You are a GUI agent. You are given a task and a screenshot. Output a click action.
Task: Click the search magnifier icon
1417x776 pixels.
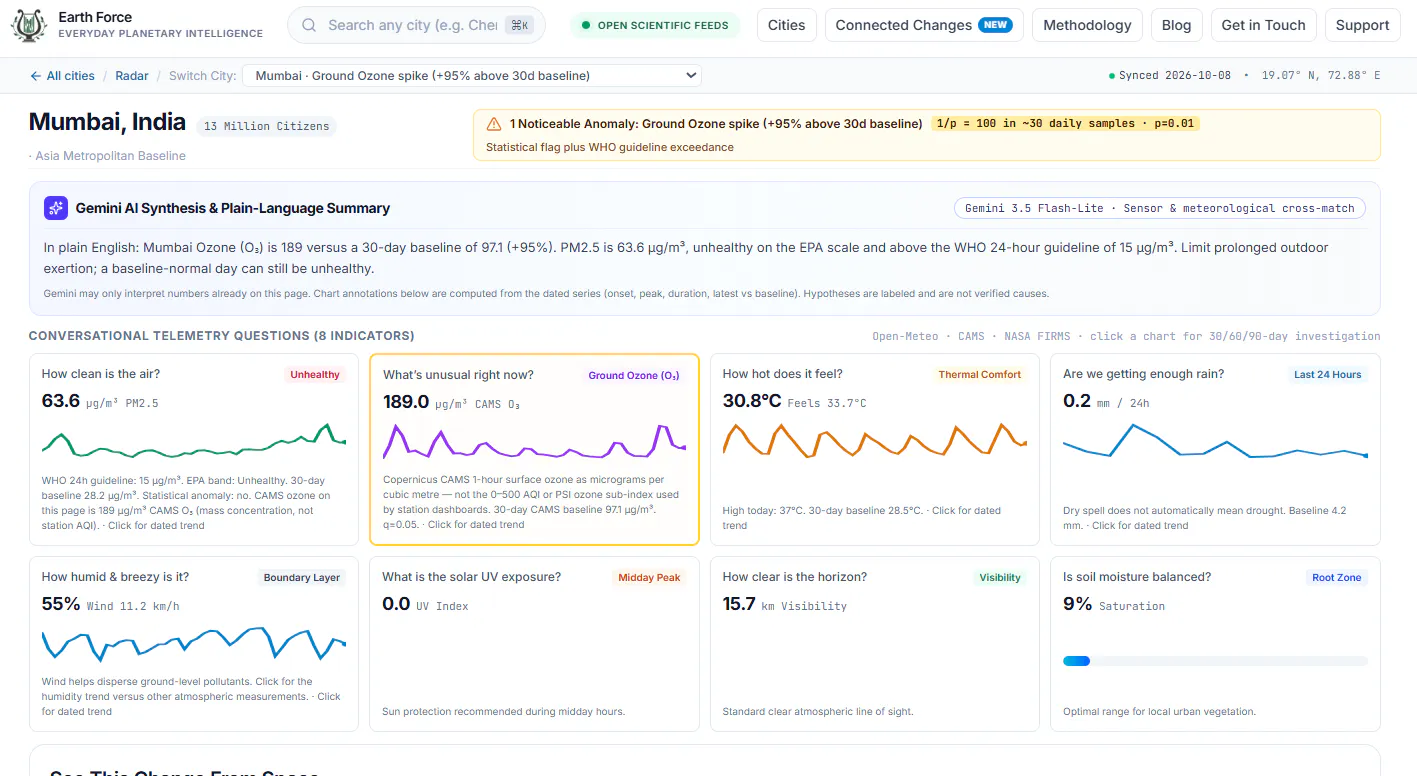coord(309,25)
